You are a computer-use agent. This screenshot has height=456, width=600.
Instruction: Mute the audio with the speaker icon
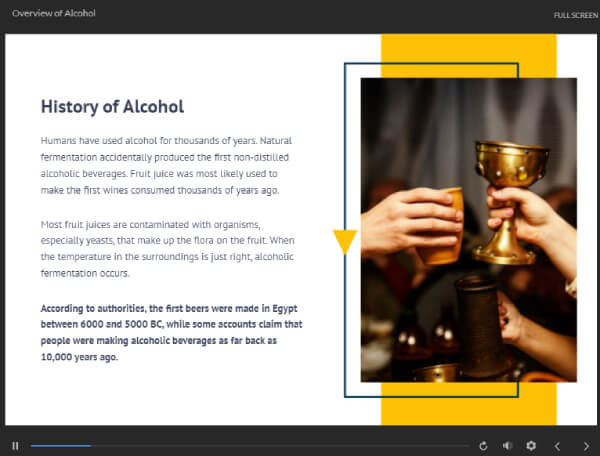pos(507,445)
